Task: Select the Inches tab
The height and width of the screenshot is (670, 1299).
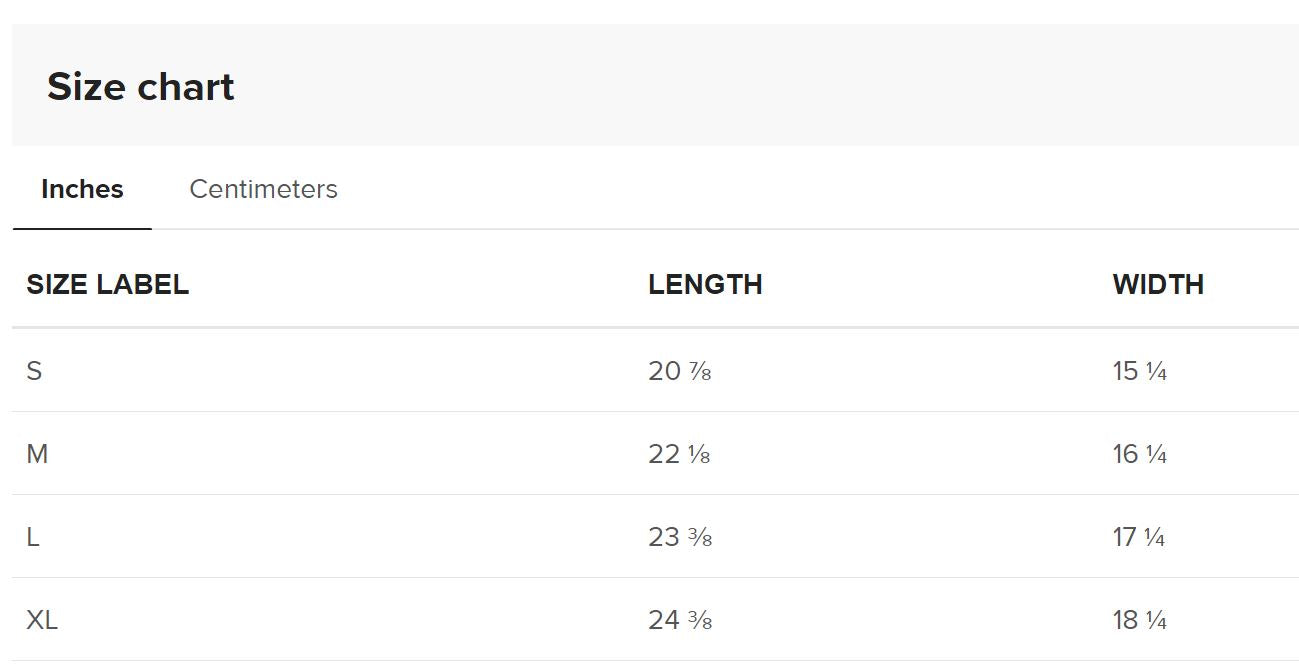Action: click(82, 189)
